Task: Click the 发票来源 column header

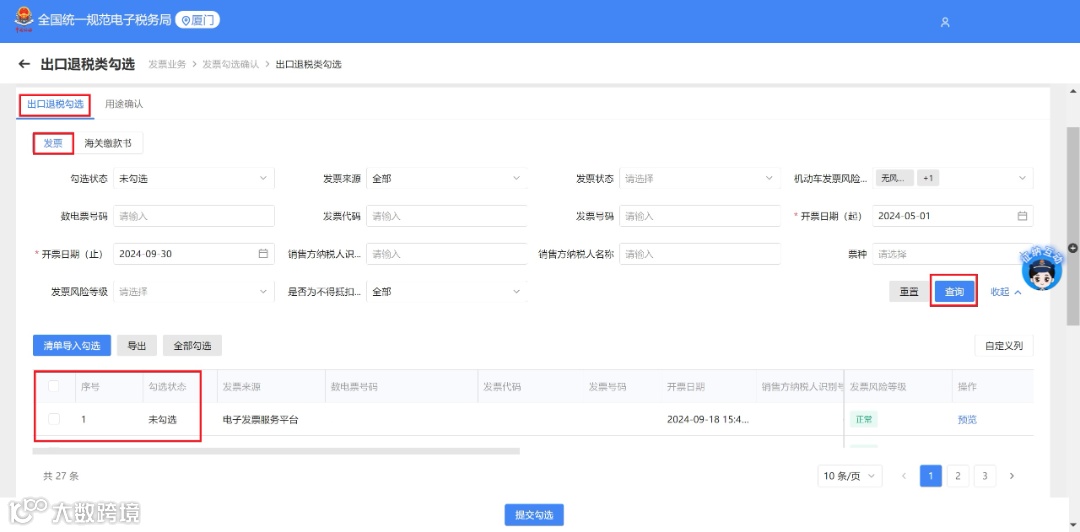Action: click(x=242, y=387)
